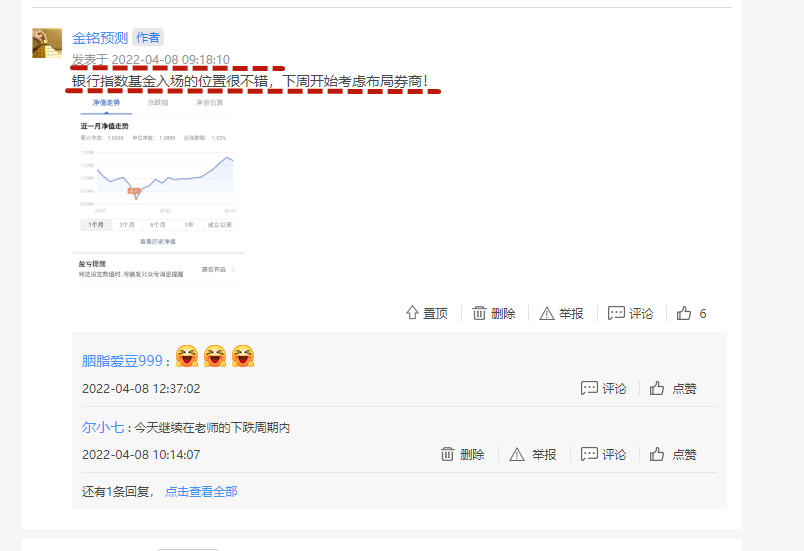Delete 尔小七's reply
Image resolution: width=804 pixels, height=551 pixels.
[x=463, y=454]
